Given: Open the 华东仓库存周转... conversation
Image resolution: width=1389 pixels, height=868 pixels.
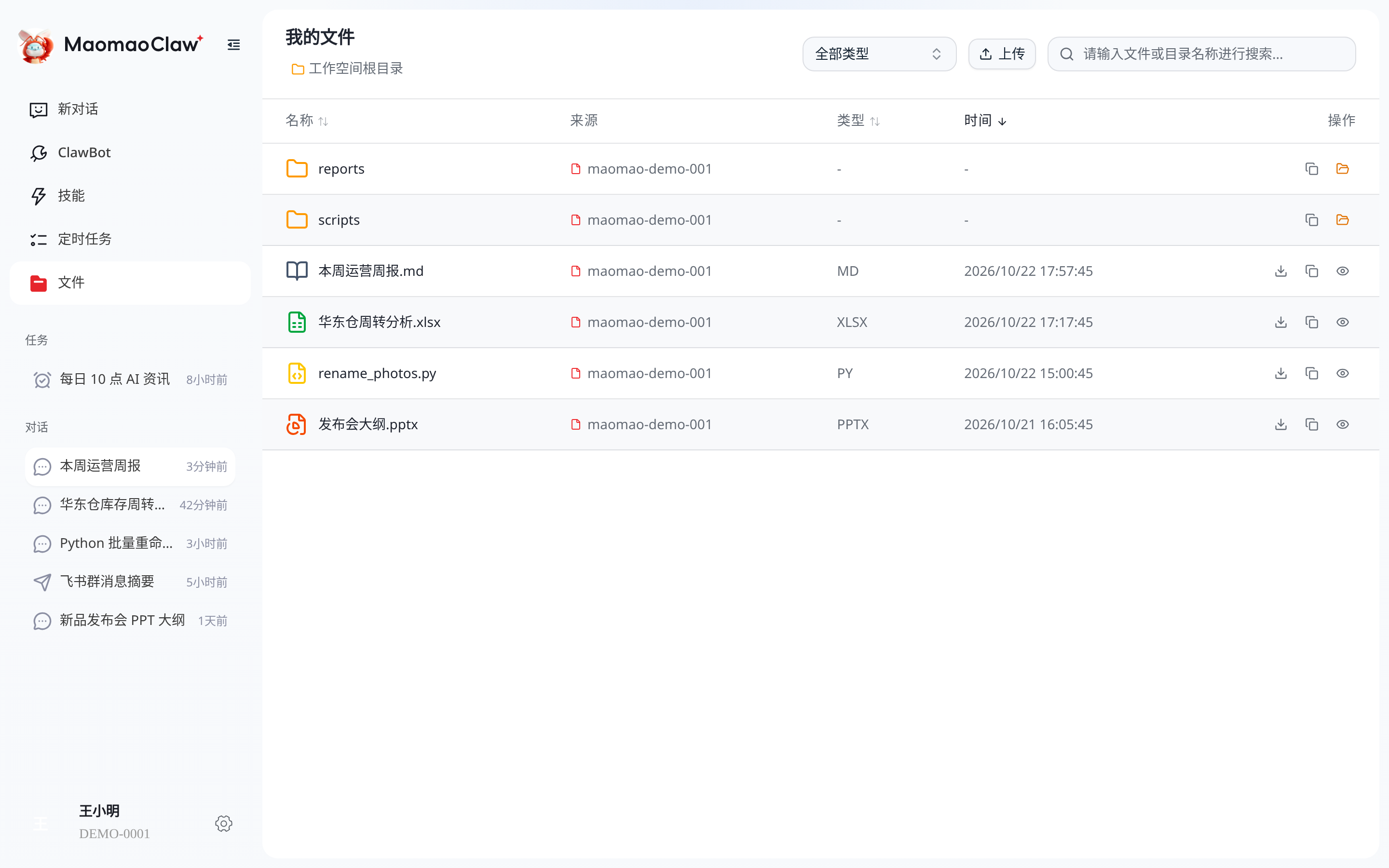Looking at the screenshot, I should [x=130, y=504].
